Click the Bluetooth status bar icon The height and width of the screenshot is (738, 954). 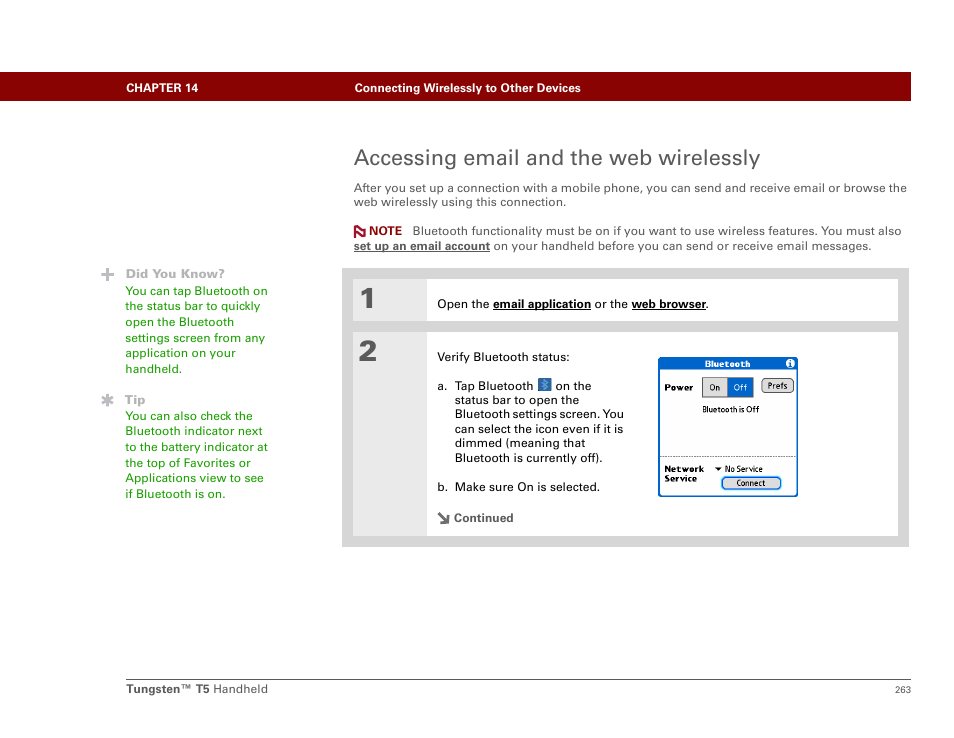tap(545, 385)
